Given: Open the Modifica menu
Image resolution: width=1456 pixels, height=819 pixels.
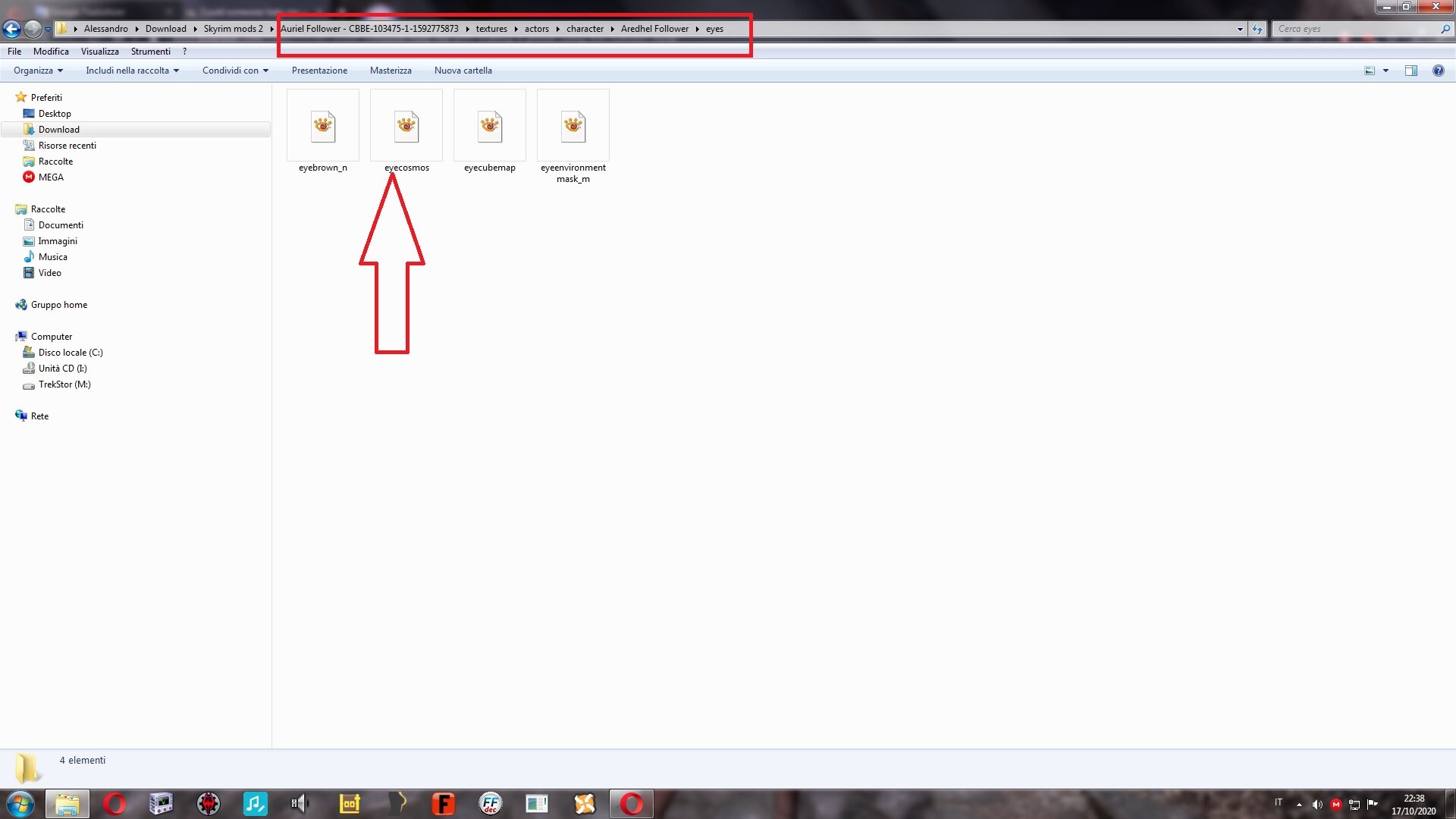Looking at the screenshot, I should [x=51, y=52].
